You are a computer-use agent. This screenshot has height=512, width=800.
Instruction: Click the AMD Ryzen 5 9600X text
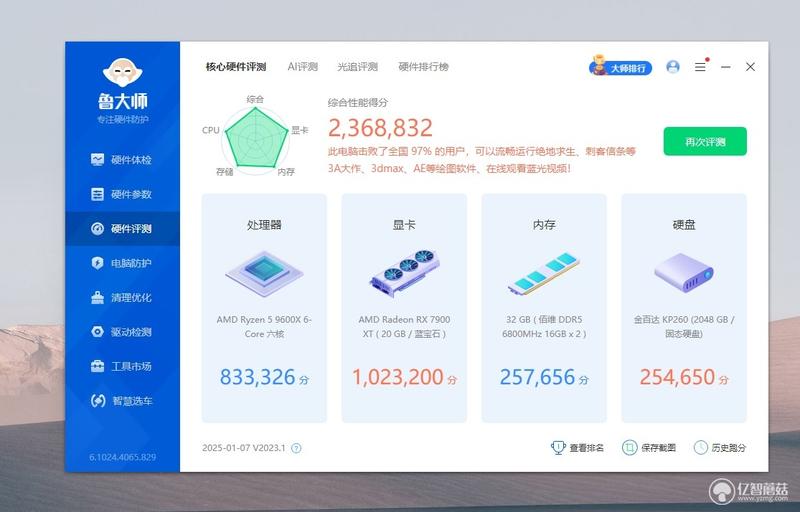click(264, 326)
